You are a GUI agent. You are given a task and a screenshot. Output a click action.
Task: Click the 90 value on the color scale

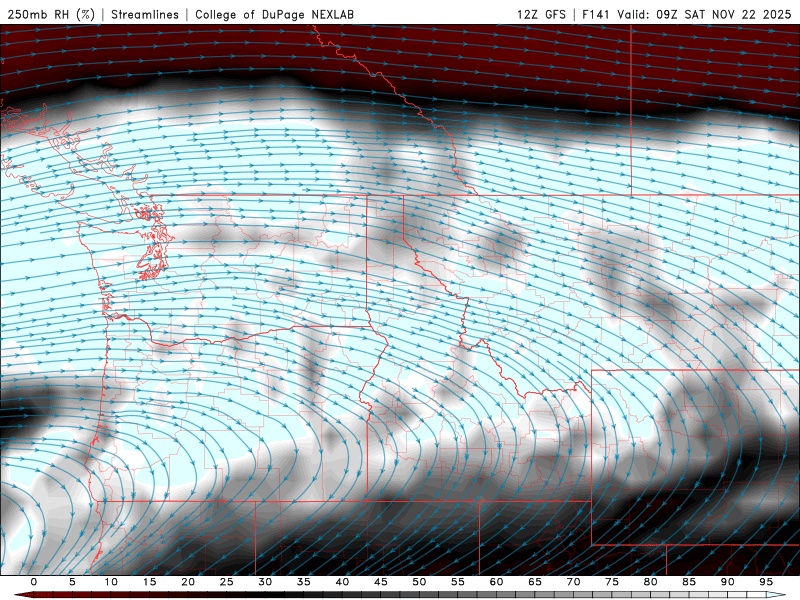coord(727,582)
